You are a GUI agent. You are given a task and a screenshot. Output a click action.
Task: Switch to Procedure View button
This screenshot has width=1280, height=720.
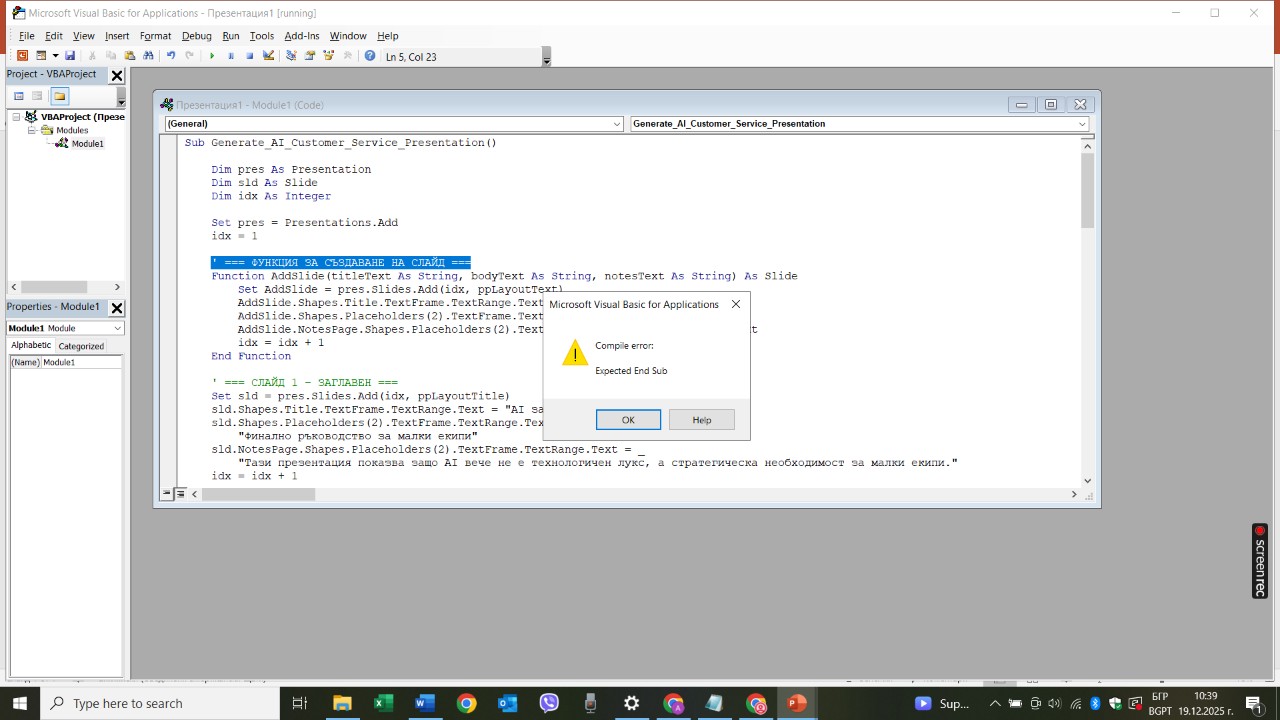(x=167, y=494)
